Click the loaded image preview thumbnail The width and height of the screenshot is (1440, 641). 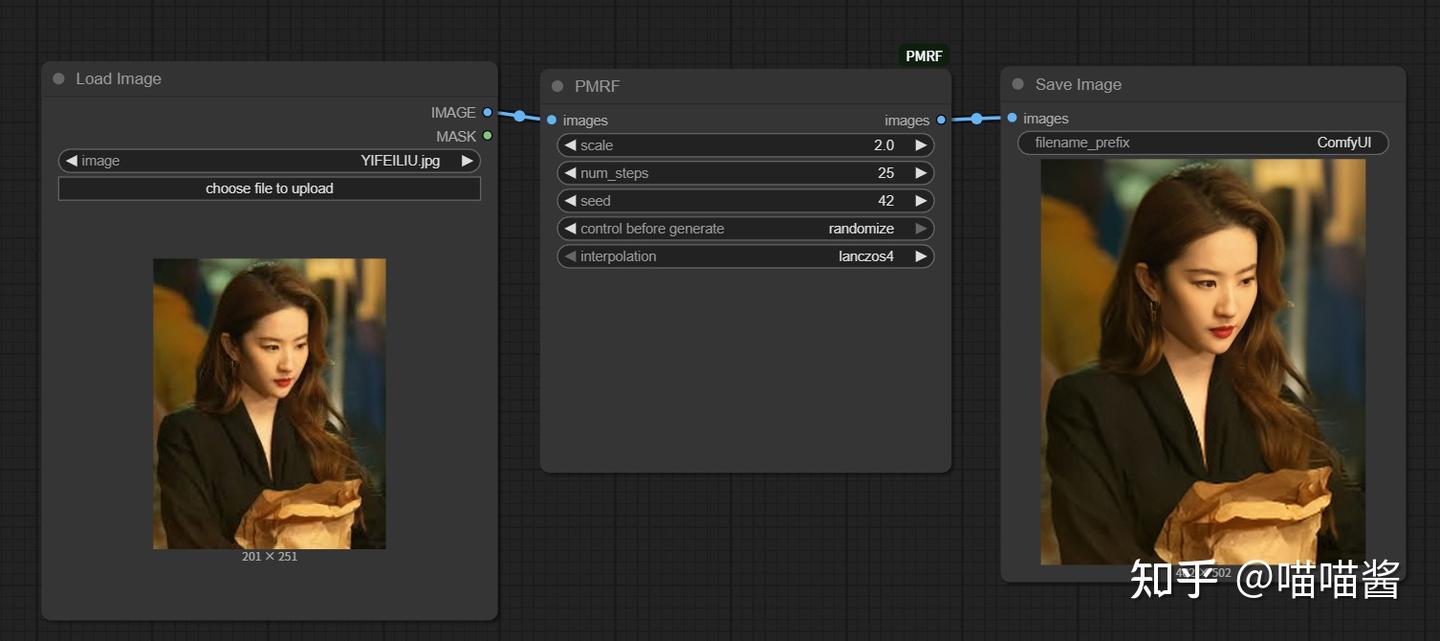(269, 403)
